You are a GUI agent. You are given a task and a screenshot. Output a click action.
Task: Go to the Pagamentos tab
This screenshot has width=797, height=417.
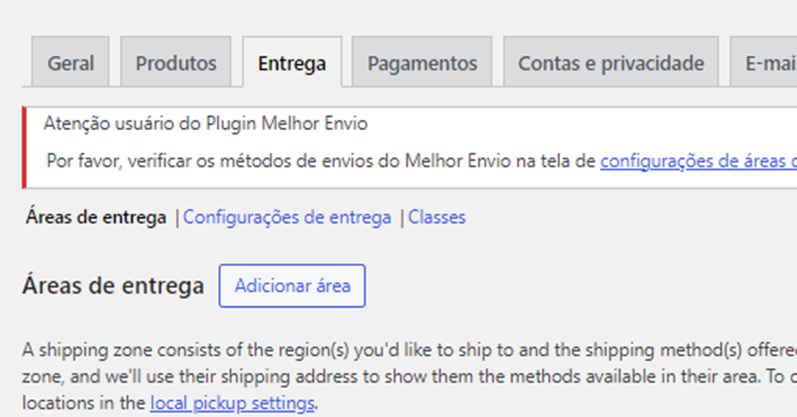click(x=422, y=64)
